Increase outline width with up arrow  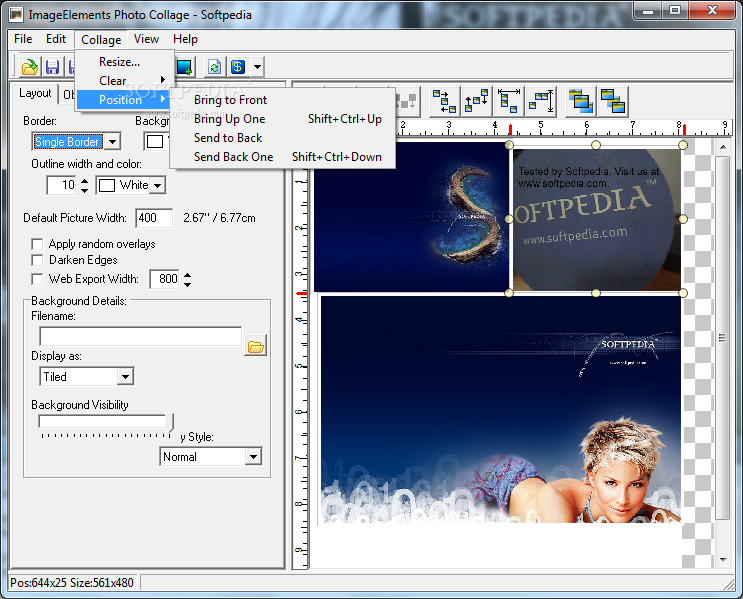click(84, 181)
